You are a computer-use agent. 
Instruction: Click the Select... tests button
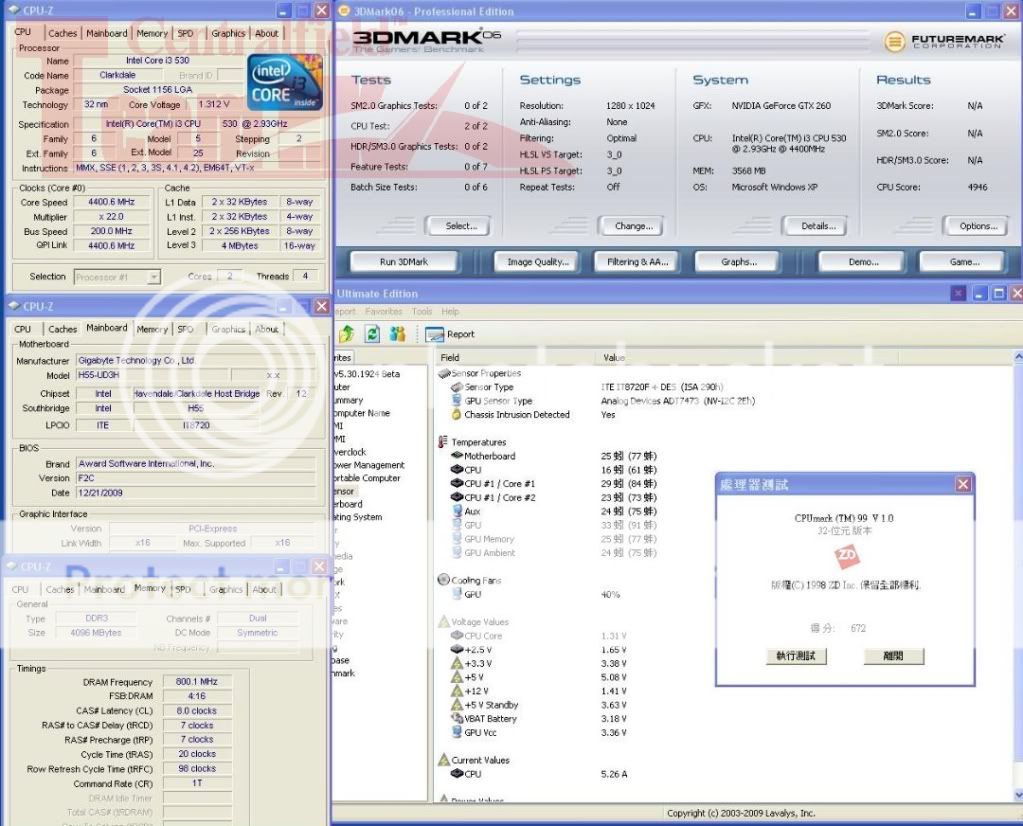click(x=457, y=226)
